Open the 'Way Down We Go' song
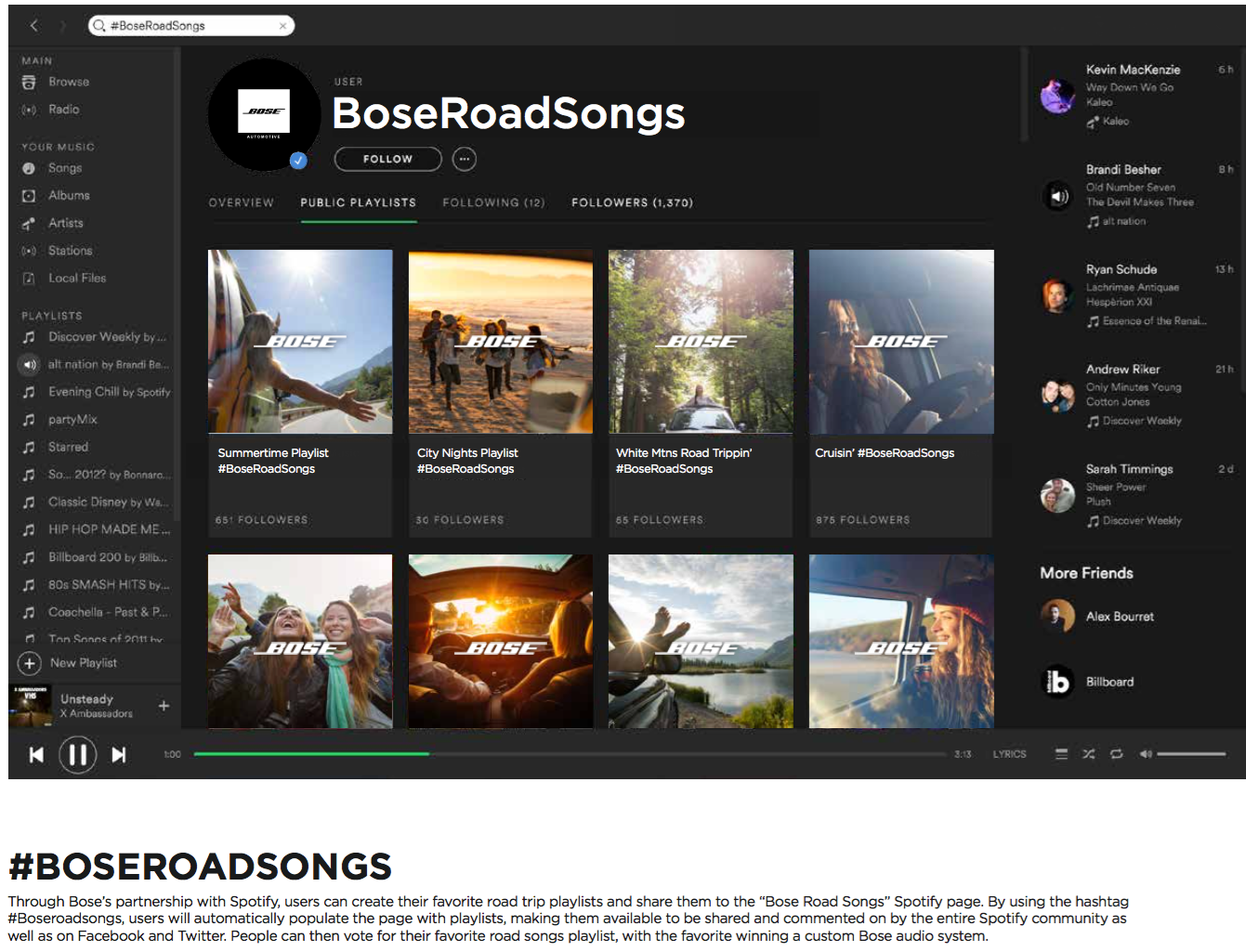The height and width of the screenshot is (952, 1246). [1130, 87]
